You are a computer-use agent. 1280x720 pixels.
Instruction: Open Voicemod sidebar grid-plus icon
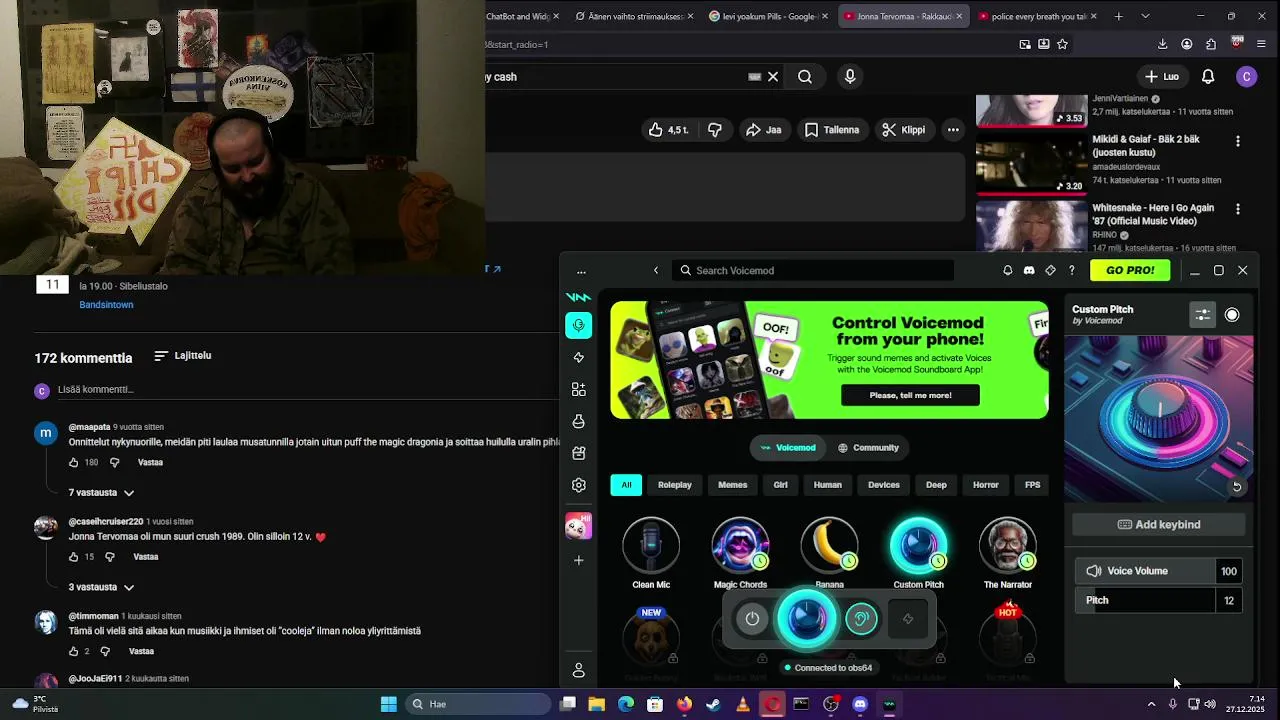click(578, 389)
